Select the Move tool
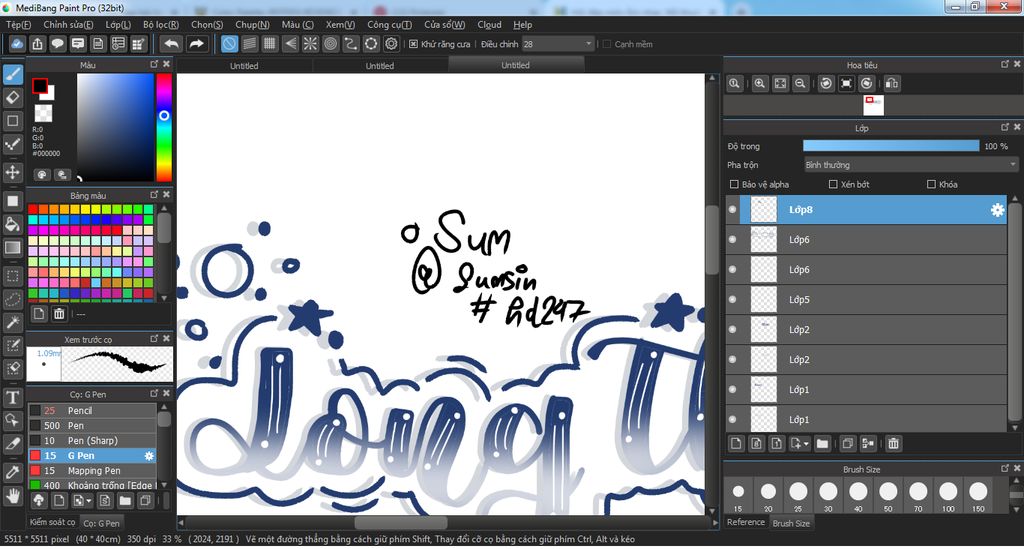Image resolution: width=1024 pixels, height=549 pixels. [12, 172]
